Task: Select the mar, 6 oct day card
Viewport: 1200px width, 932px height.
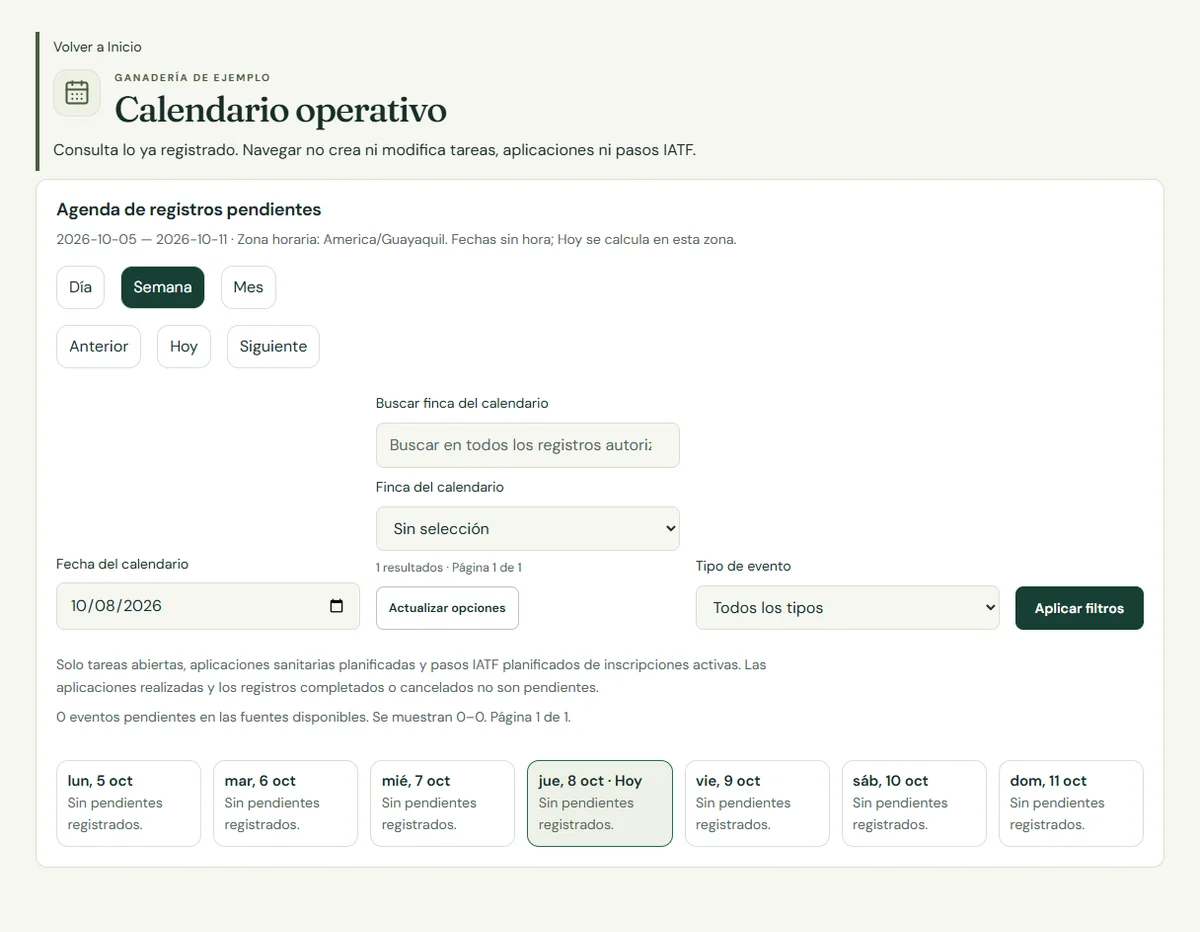Action: coord(286,803)
